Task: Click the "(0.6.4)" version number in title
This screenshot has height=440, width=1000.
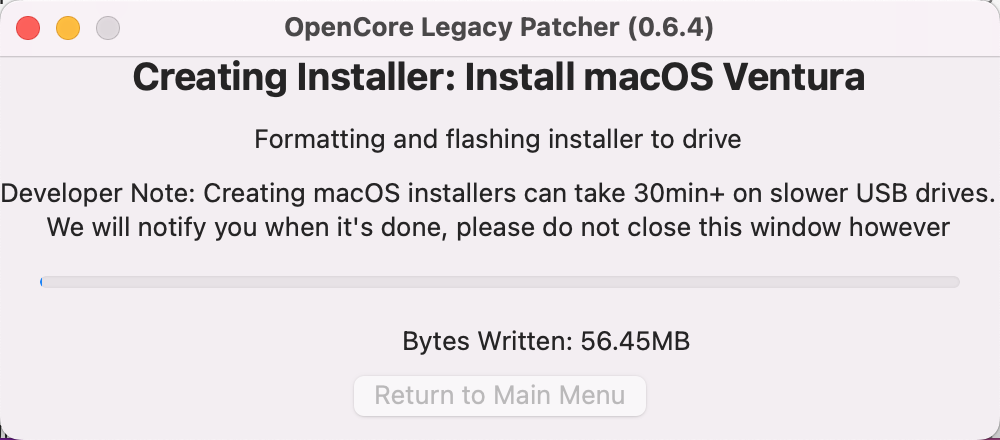Action: tap(670, 28)
